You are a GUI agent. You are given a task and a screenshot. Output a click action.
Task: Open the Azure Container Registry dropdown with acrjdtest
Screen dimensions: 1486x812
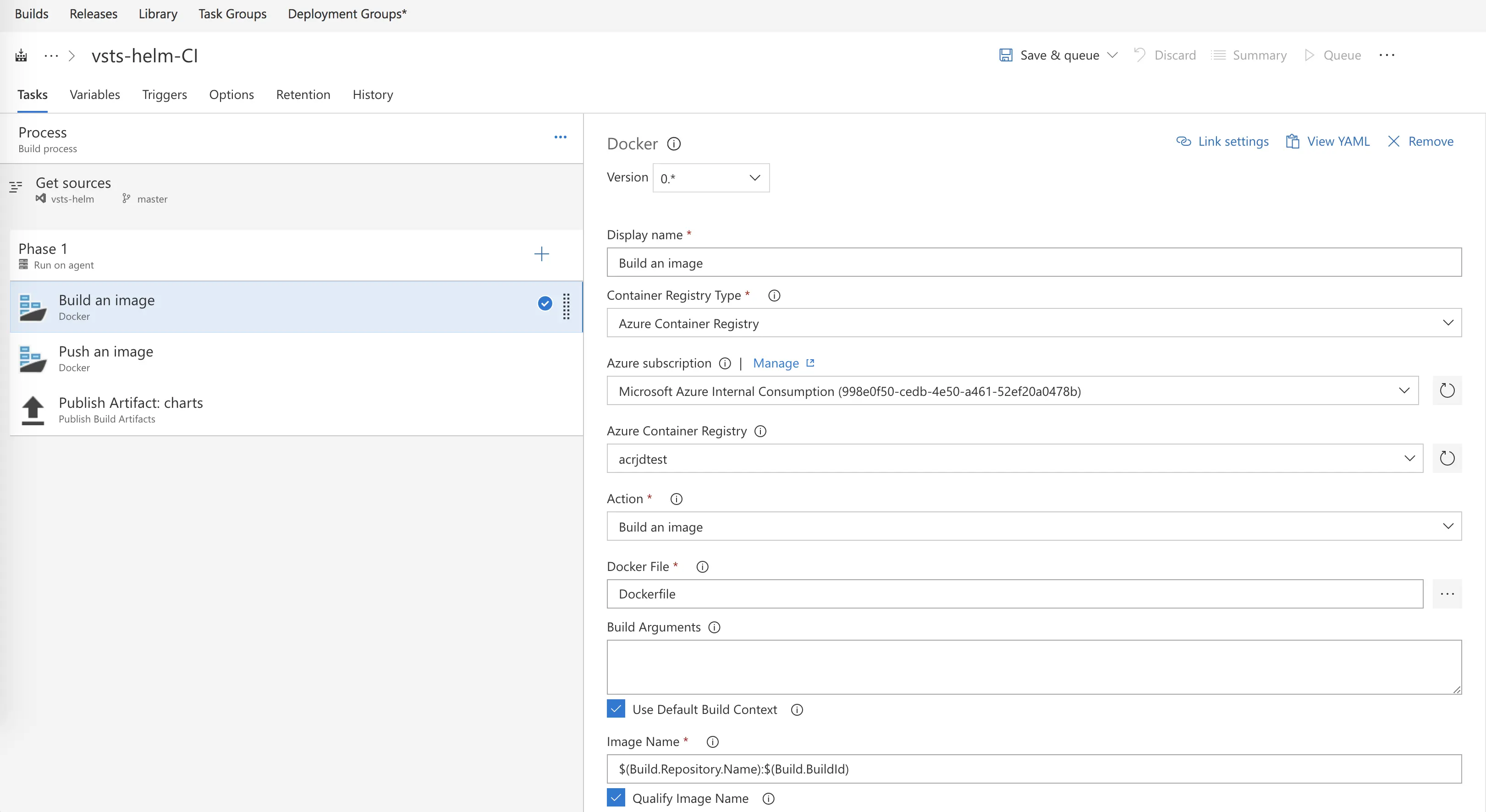[1015, 459]
